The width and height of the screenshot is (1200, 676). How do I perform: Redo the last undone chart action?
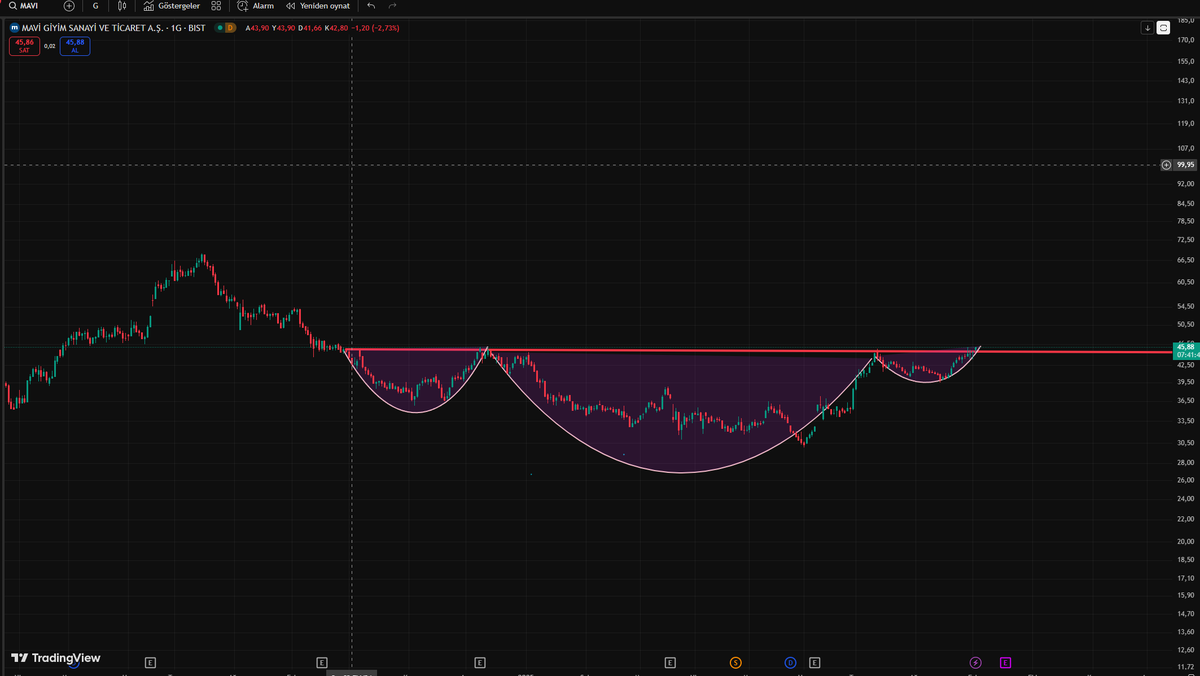point(393,6)
